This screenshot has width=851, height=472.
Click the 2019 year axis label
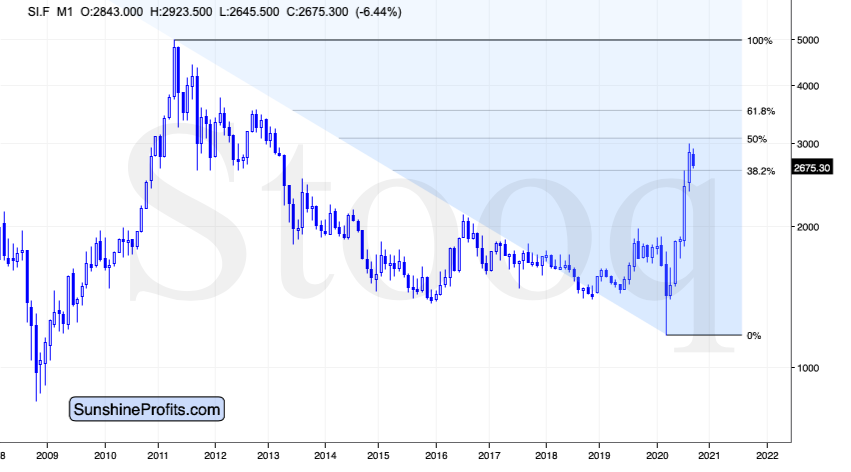[x=599, y=456]
